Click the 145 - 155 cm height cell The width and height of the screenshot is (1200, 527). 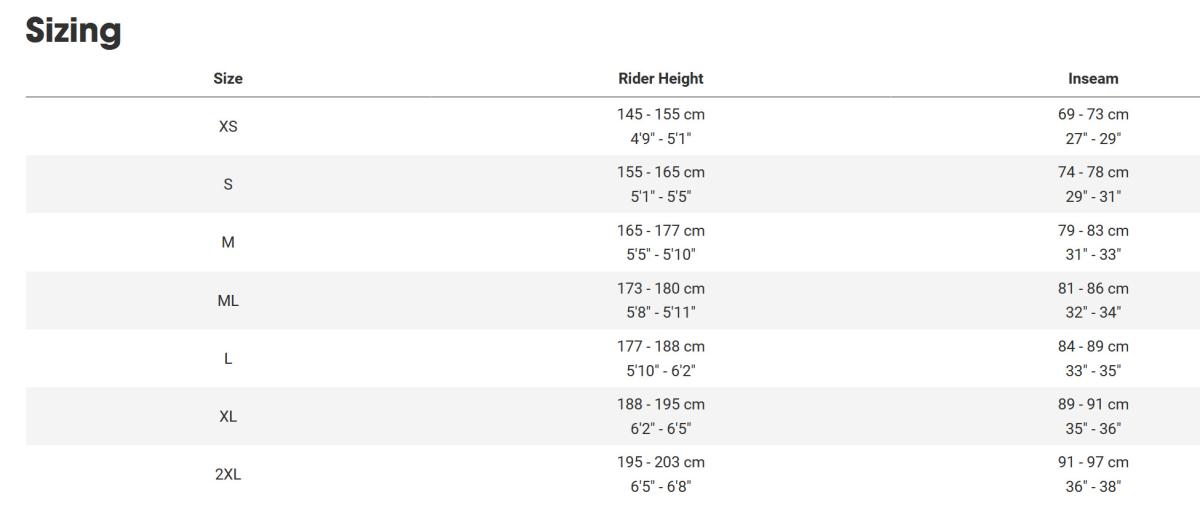pyautogui.click(x=660, y=115)
